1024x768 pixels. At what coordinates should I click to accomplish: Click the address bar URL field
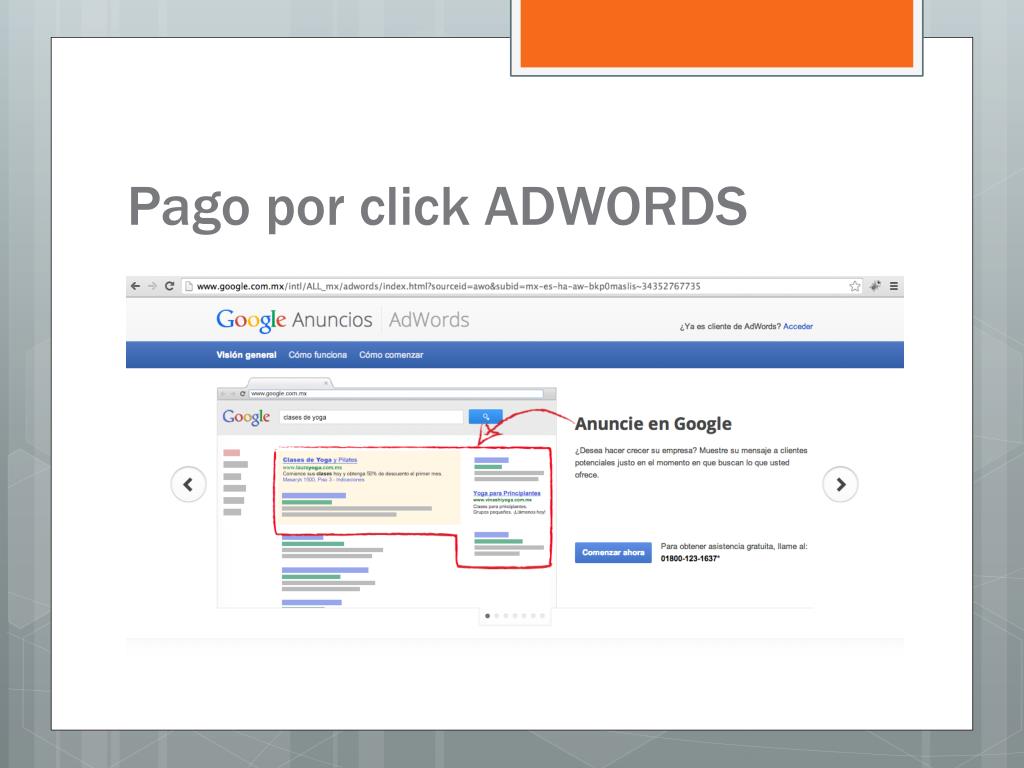point(520,286)
